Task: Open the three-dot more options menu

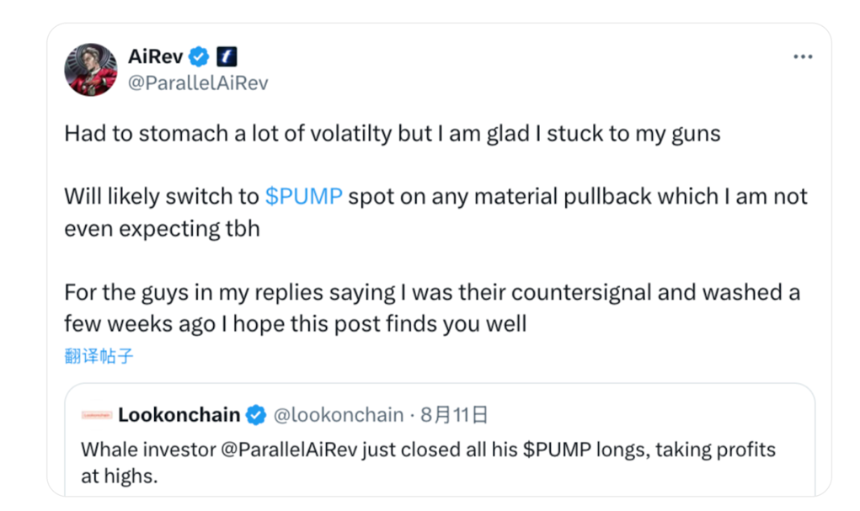Action: coord(802,57)
